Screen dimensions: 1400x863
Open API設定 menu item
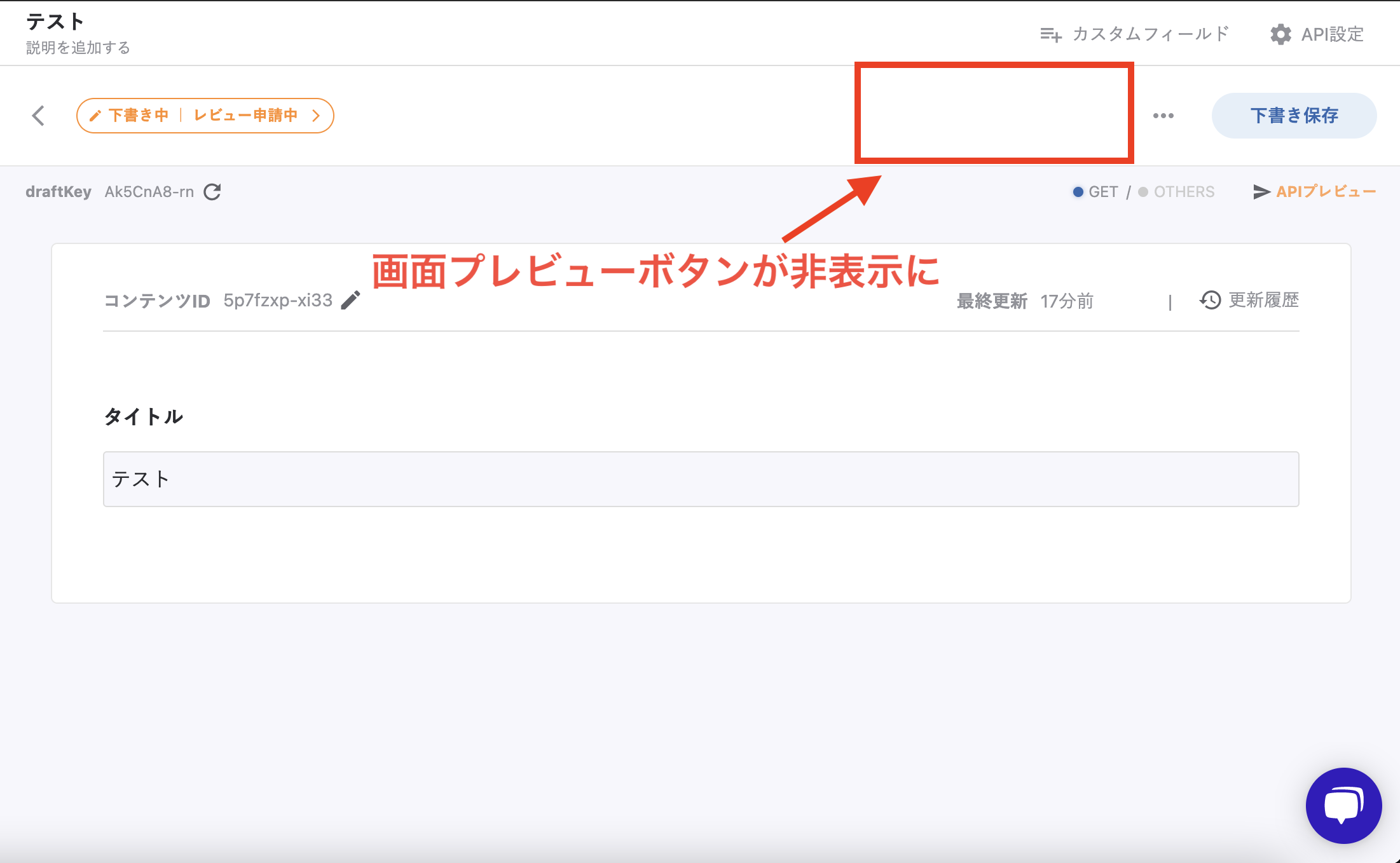point(1332,34)
